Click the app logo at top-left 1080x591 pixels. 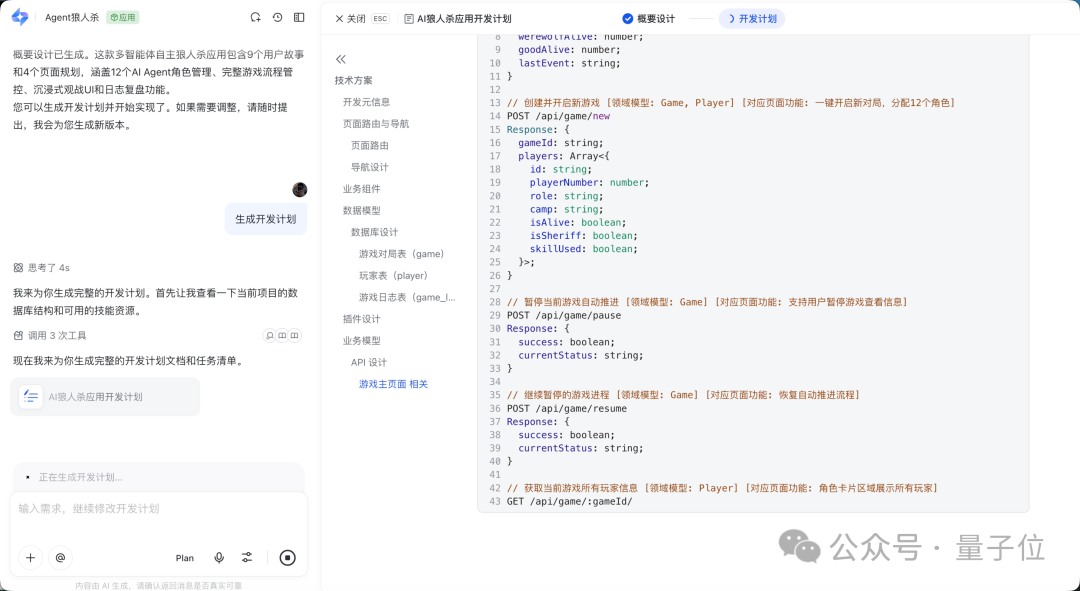tap(20, 18)
